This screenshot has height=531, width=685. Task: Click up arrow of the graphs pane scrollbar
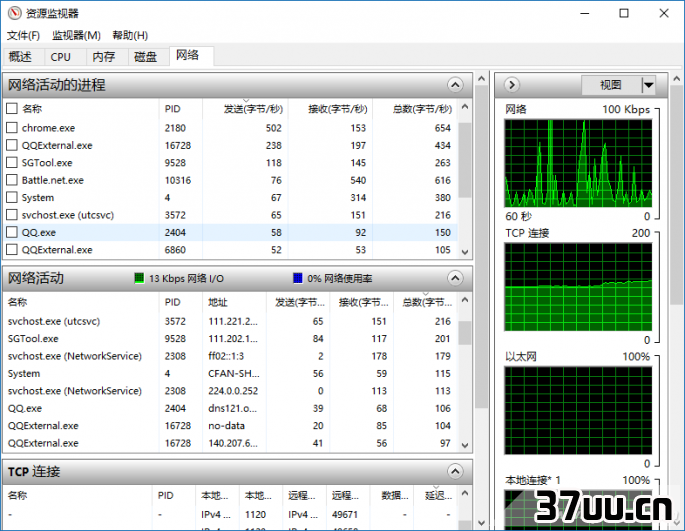click(x=677, y=79)
